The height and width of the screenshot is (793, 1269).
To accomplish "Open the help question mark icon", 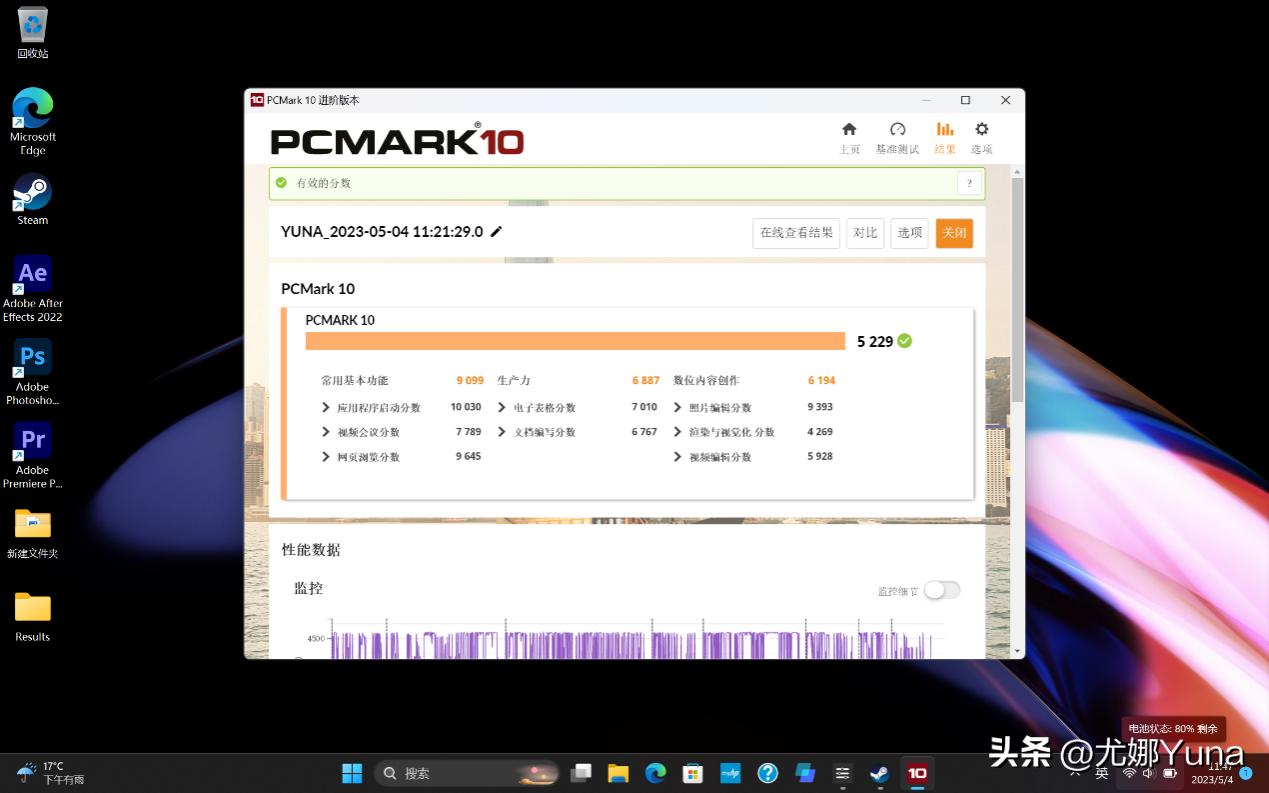I will pyautogui.click(x=968, y=183).
